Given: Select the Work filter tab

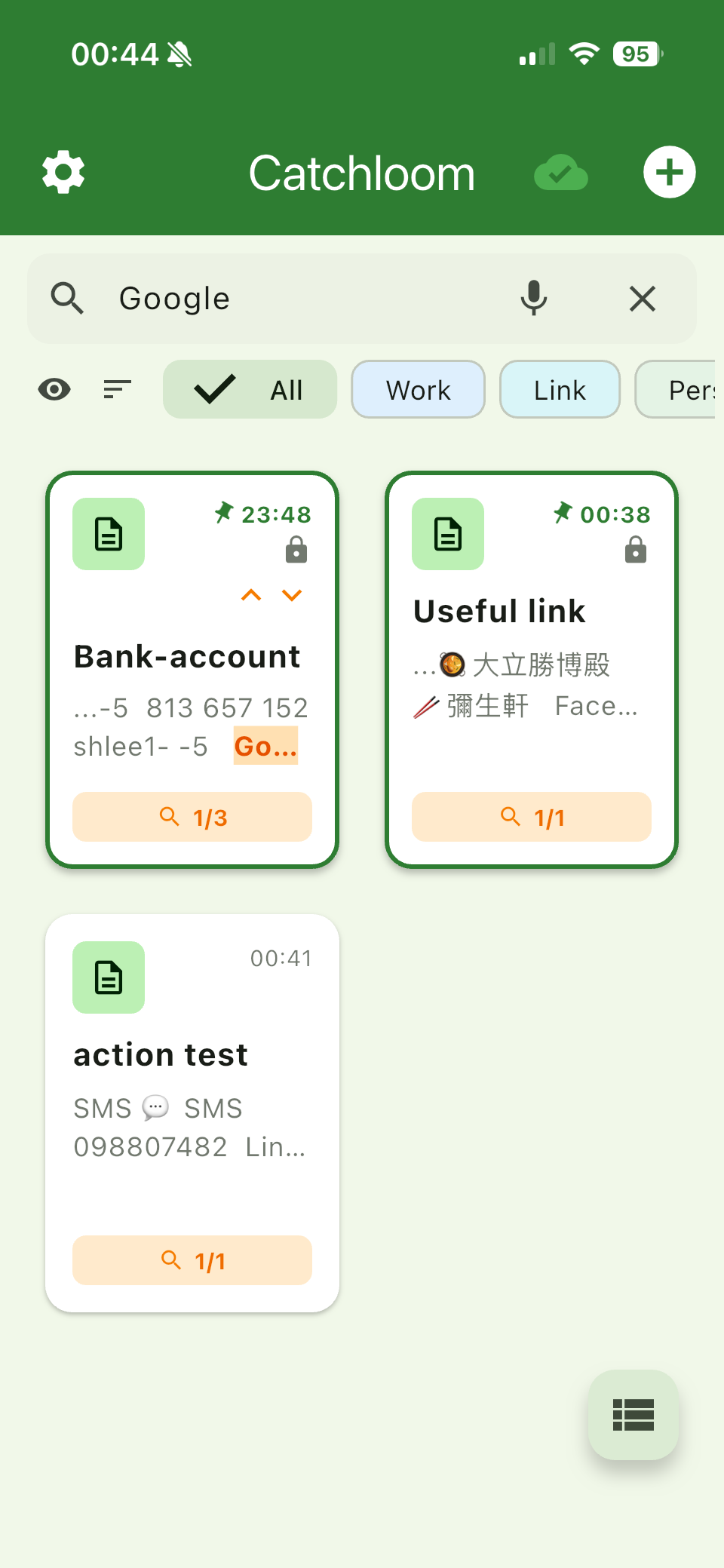Looking at the screenshot, I should [417, 389].
